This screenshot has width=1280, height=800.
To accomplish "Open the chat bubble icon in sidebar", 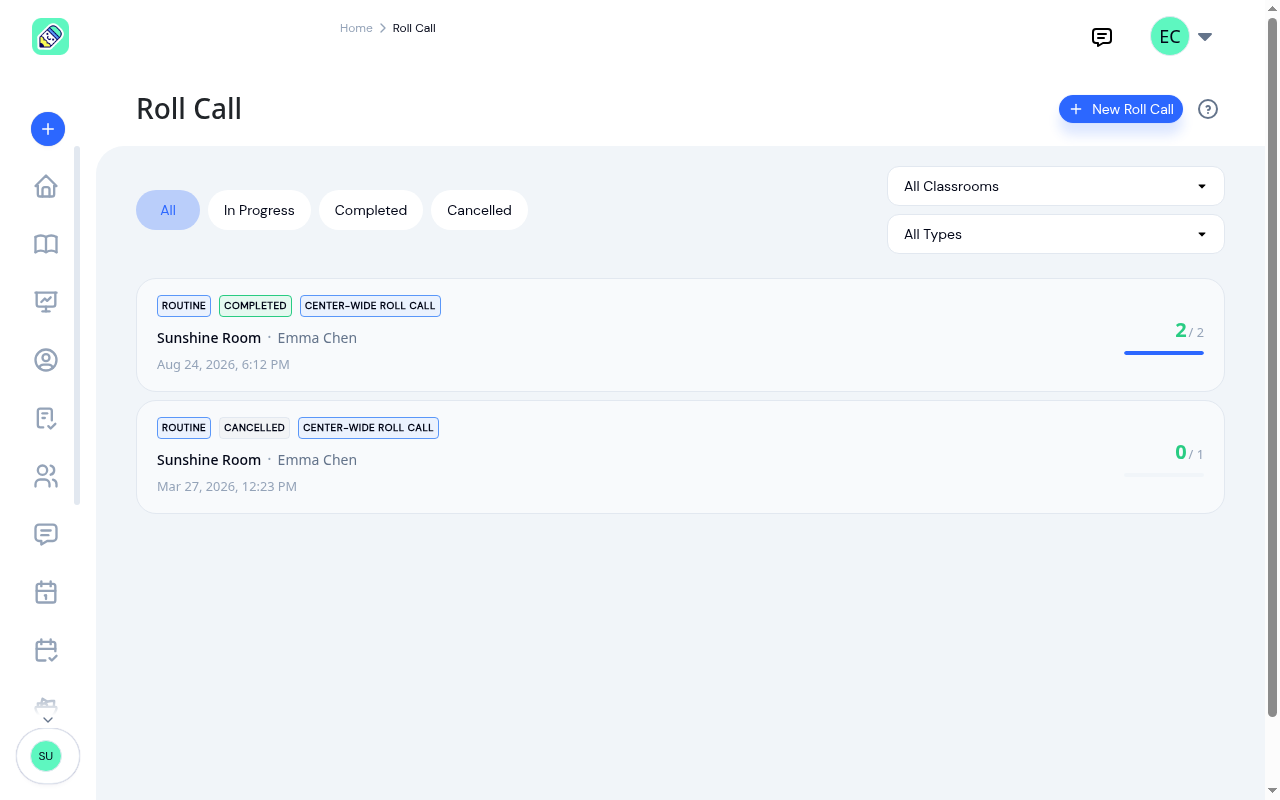I will coord(46,534).
